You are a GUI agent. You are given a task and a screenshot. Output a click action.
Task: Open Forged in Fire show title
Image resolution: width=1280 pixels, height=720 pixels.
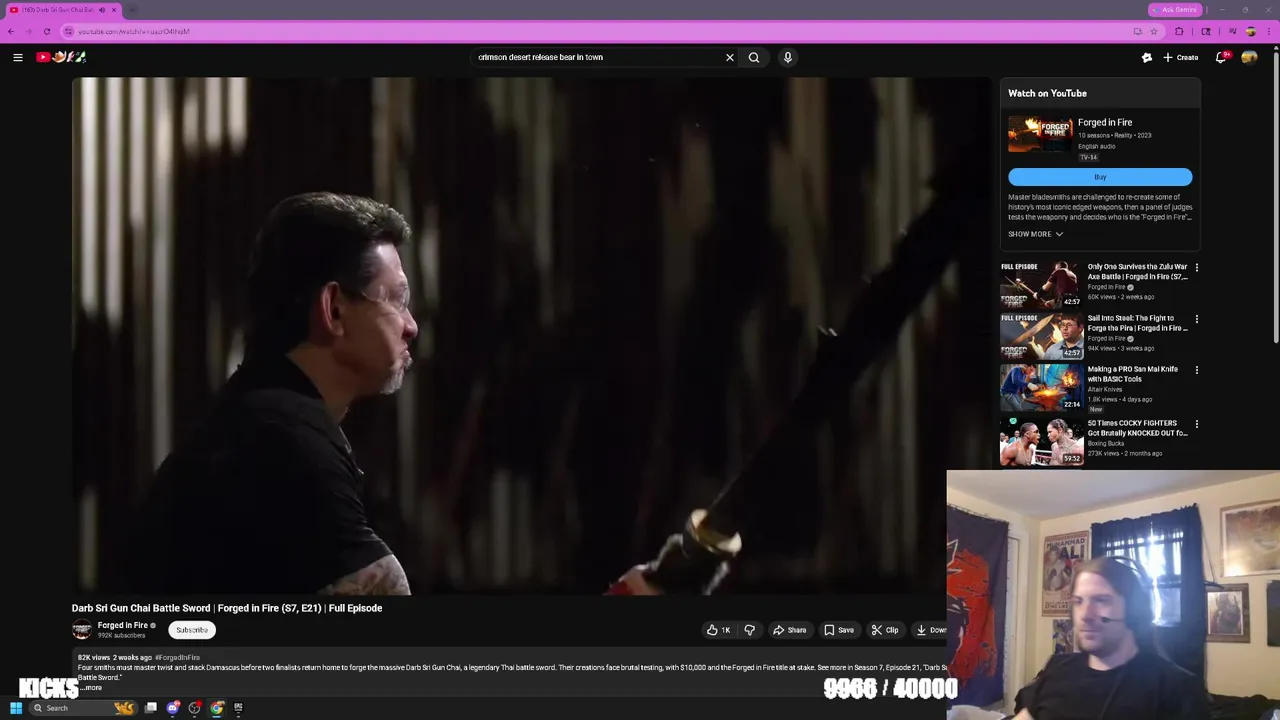point(1105,122)
